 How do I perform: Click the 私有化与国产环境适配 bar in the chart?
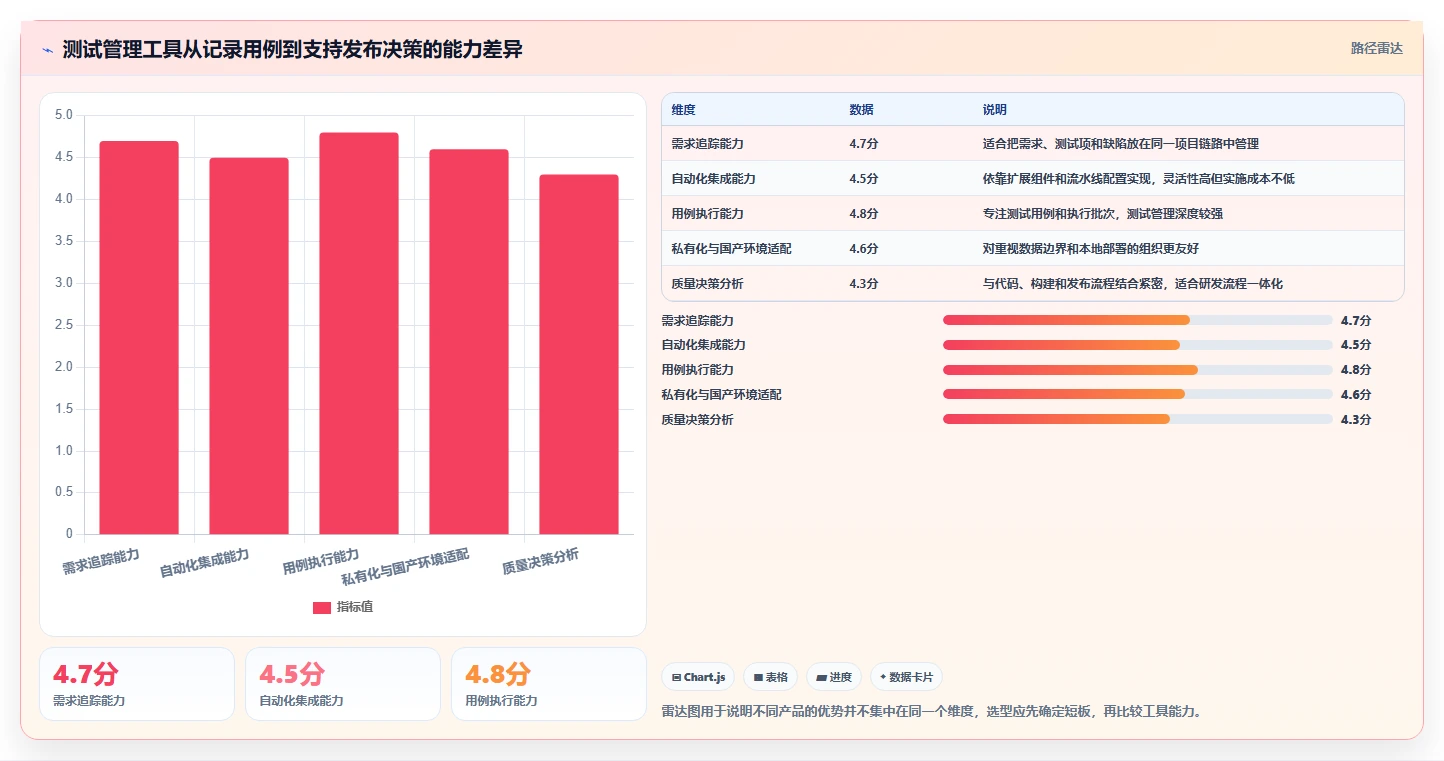469,341
